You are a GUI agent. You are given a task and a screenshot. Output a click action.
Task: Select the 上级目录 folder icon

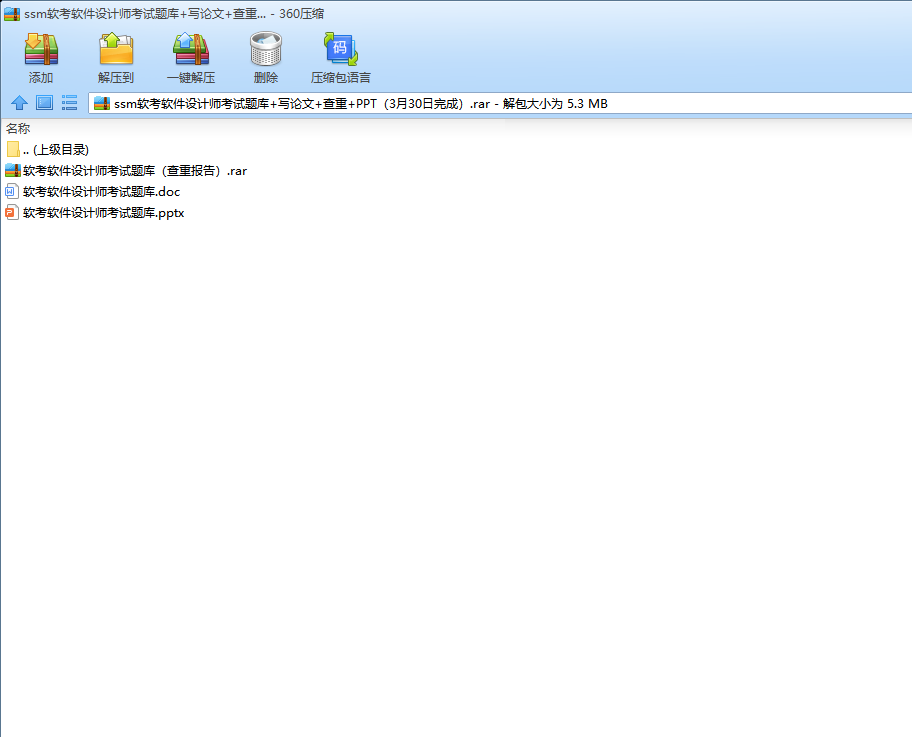coord(13,149)
